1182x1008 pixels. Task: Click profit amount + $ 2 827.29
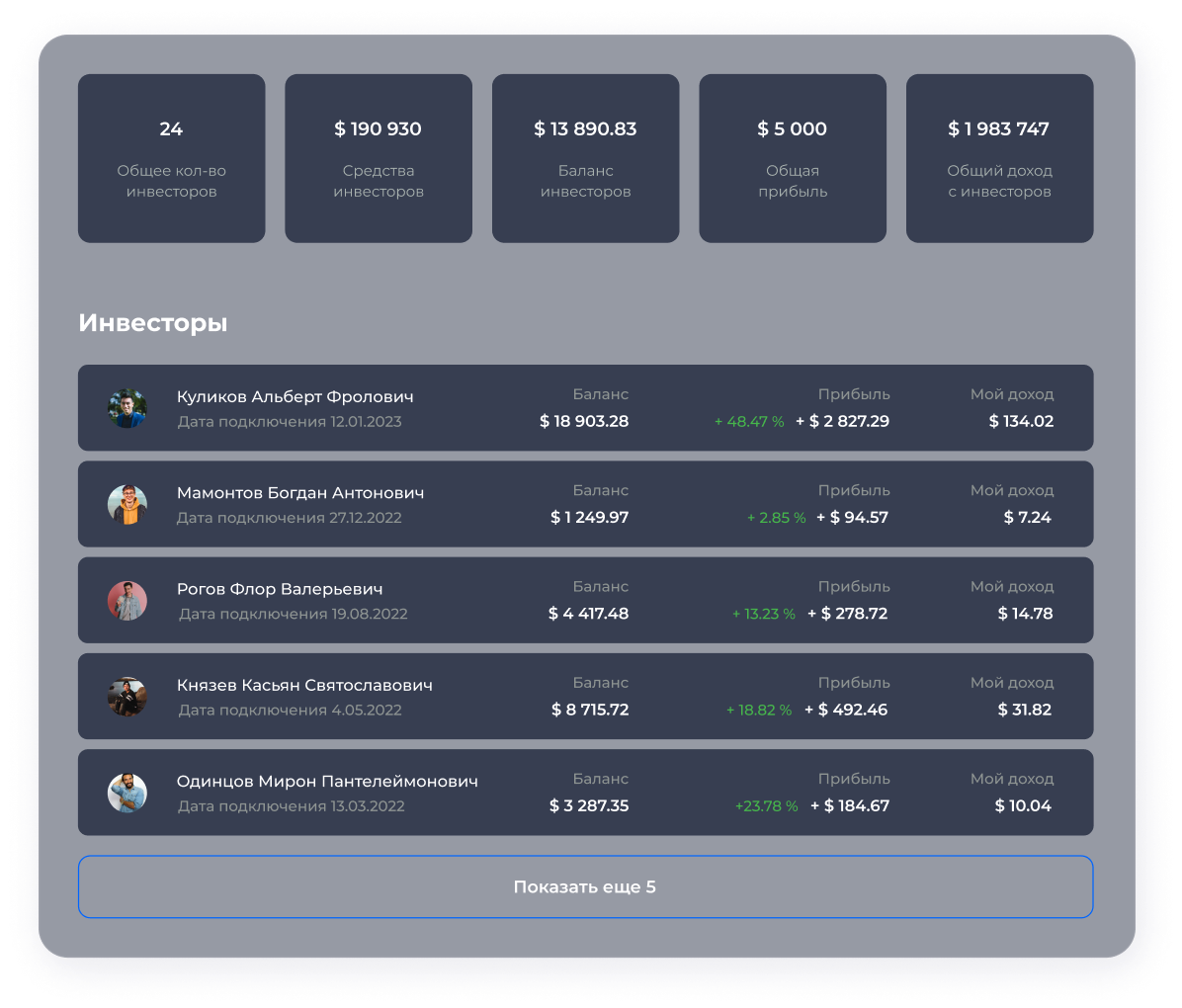[x=843, y=421]
